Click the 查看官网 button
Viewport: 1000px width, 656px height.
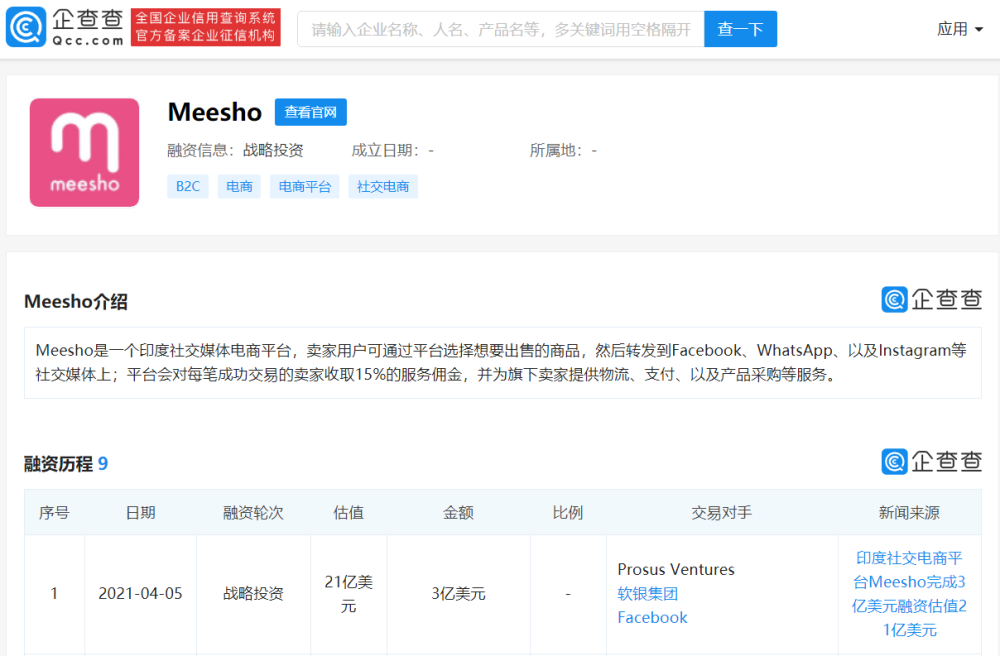click(311, 112)
